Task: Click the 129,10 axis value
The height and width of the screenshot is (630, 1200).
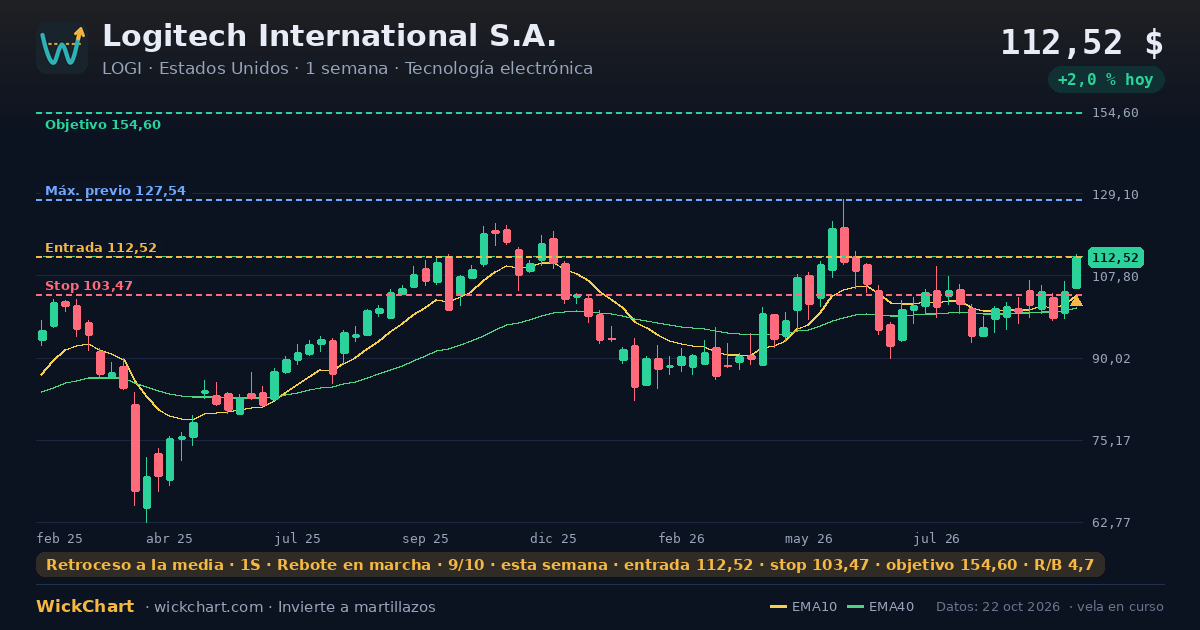Action: click(1116, 195)
